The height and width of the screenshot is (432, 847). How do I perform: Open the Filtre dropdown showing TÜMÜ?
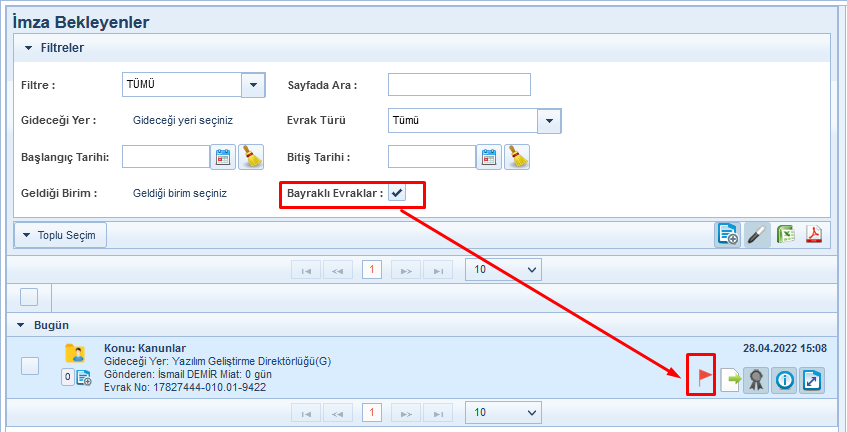tap(253, 85)
